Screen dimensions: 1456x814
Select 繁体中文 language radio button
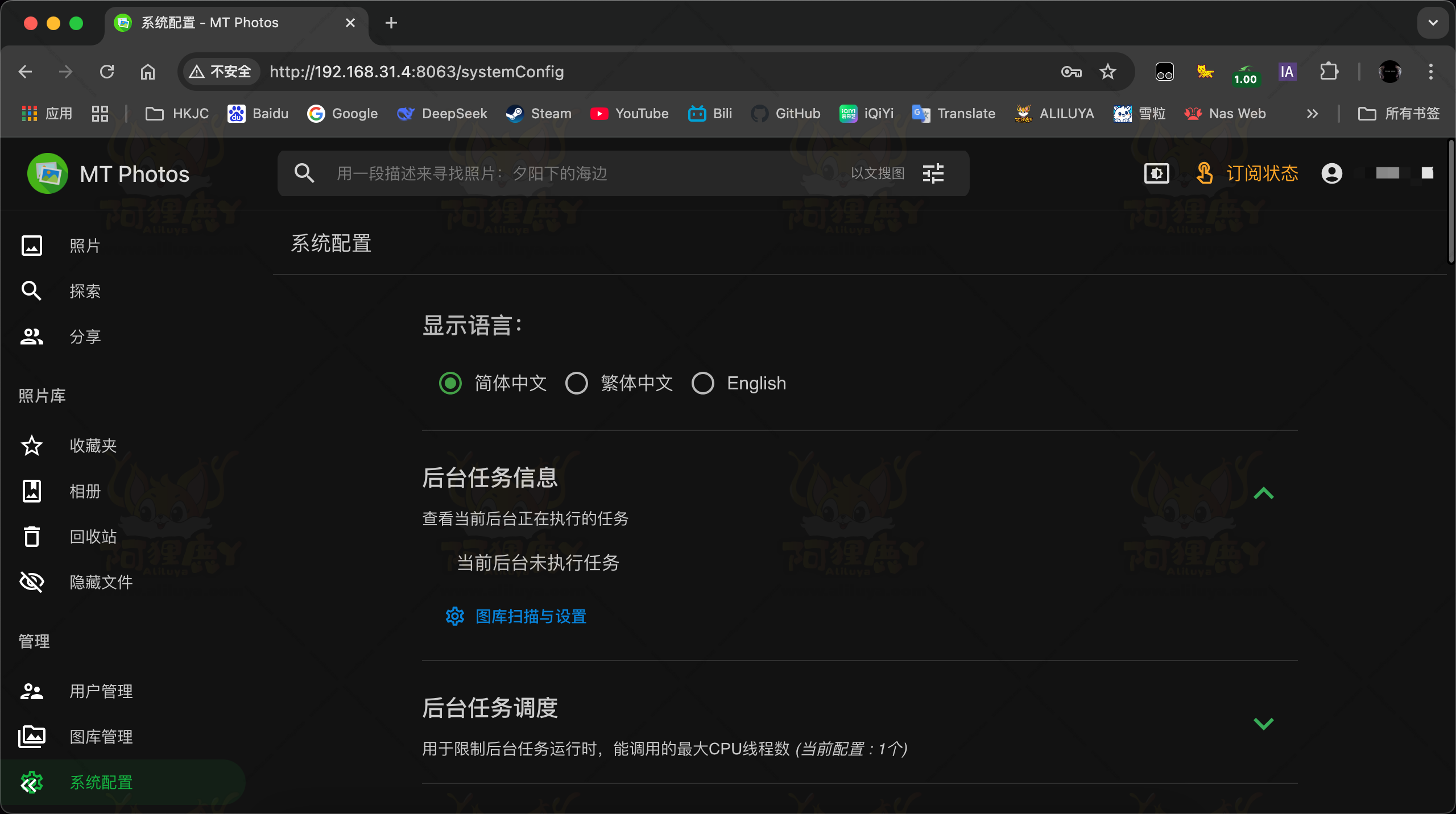577,383
